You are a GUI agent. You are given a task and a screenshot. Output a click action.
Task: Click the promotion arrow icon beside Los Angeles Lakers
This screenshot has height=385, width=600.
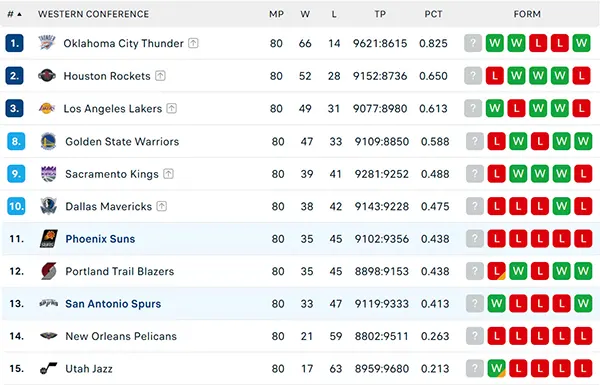171,108
